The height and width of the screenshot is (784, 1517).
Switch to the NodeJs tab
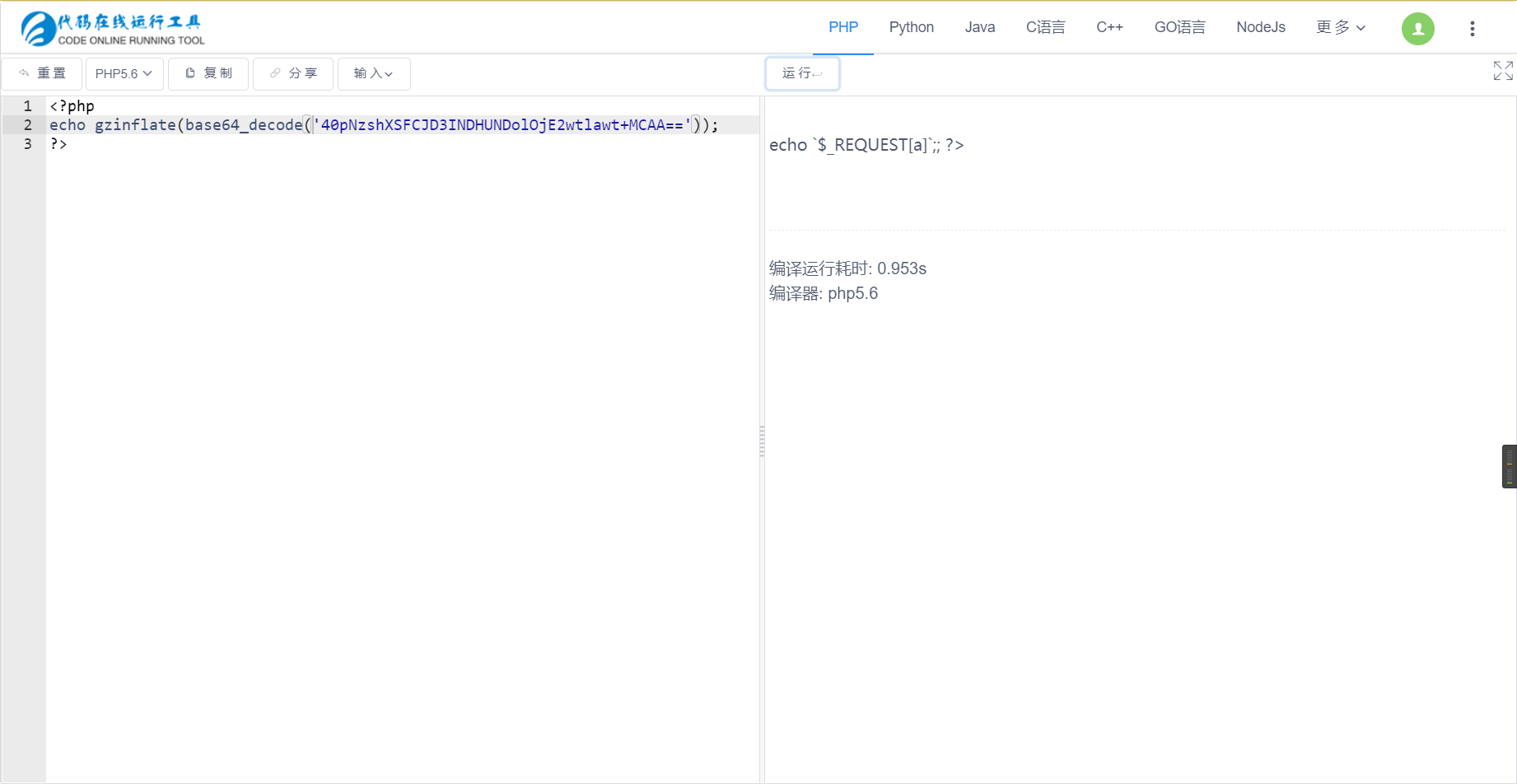click(1261, 27)
